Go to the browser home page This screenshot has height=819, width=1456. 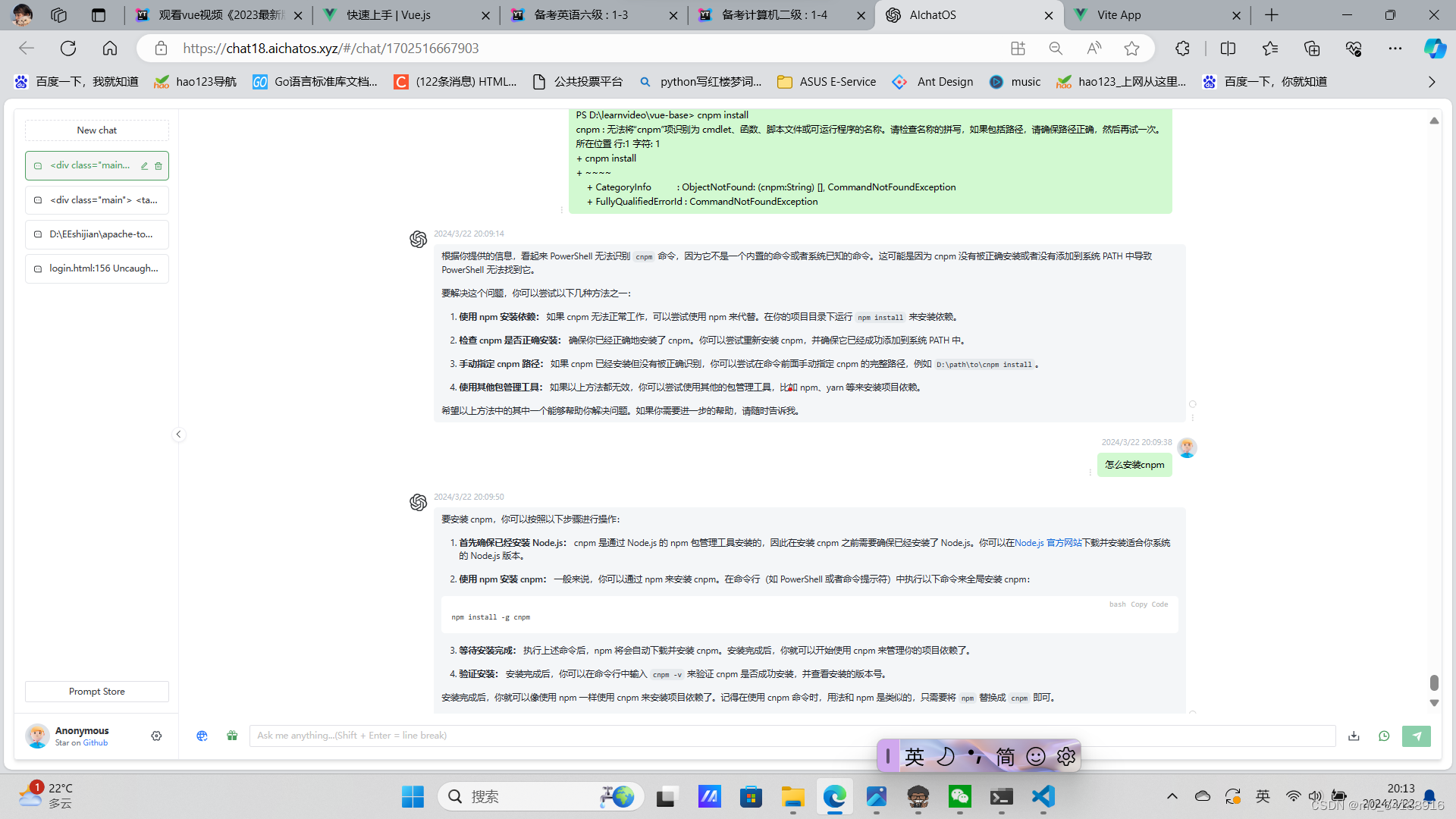[110, 49]
